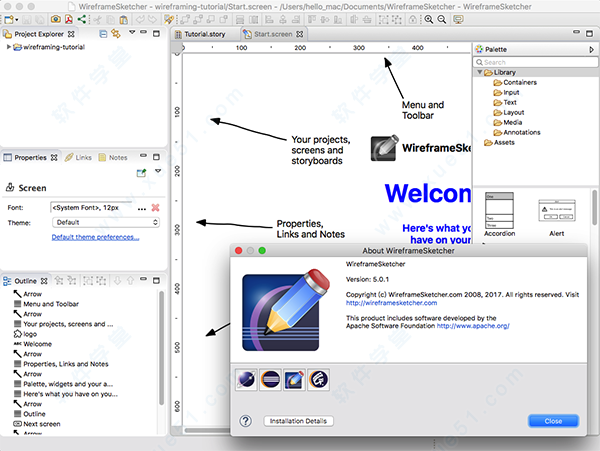This screenshot has width=600, height=451.
Task: Click wireframesketcher.com link in About dialog
Action: [391, 303]
